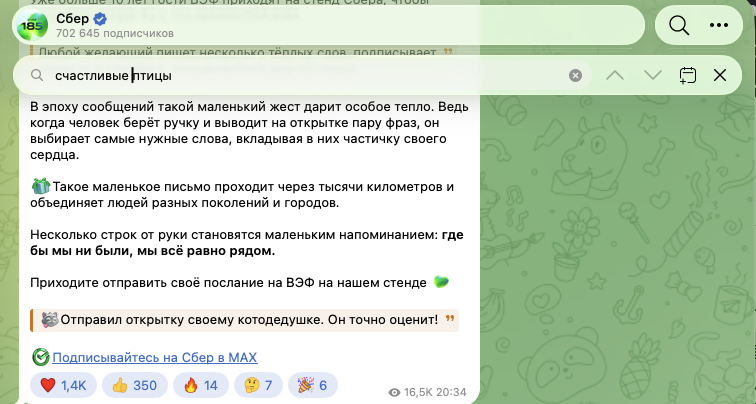Add thumbs up reaction with 350
This screenshot has height=404, width=756.
pyautogui.click(x=135, y=385)
